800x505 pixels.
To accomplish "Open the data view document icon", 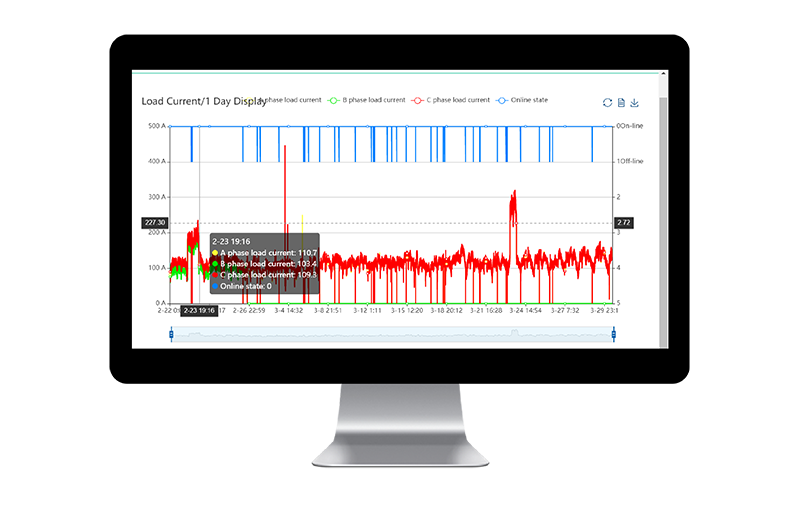I will 621,102.
